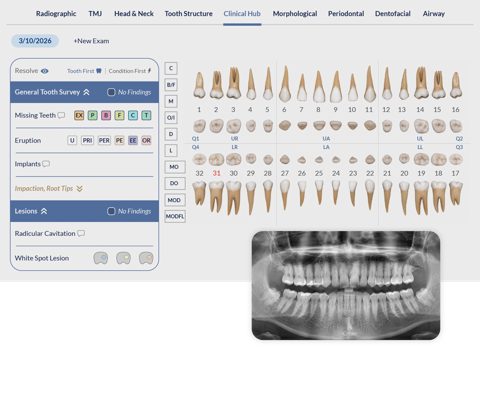Select the Tooth Structure tab

click(x=188, y=14)
